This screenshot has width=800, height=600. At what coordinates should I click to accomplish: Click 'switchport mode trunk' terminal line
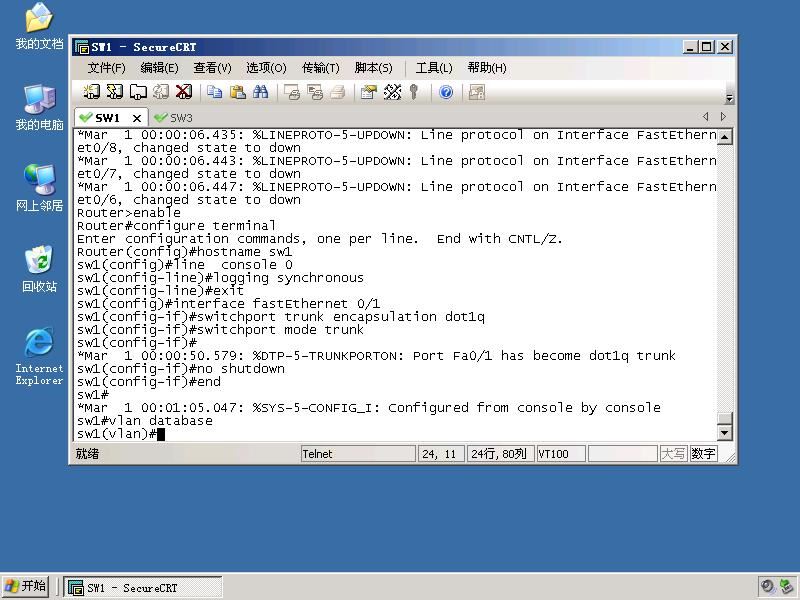pyautogui.click(x=220, y=330)
